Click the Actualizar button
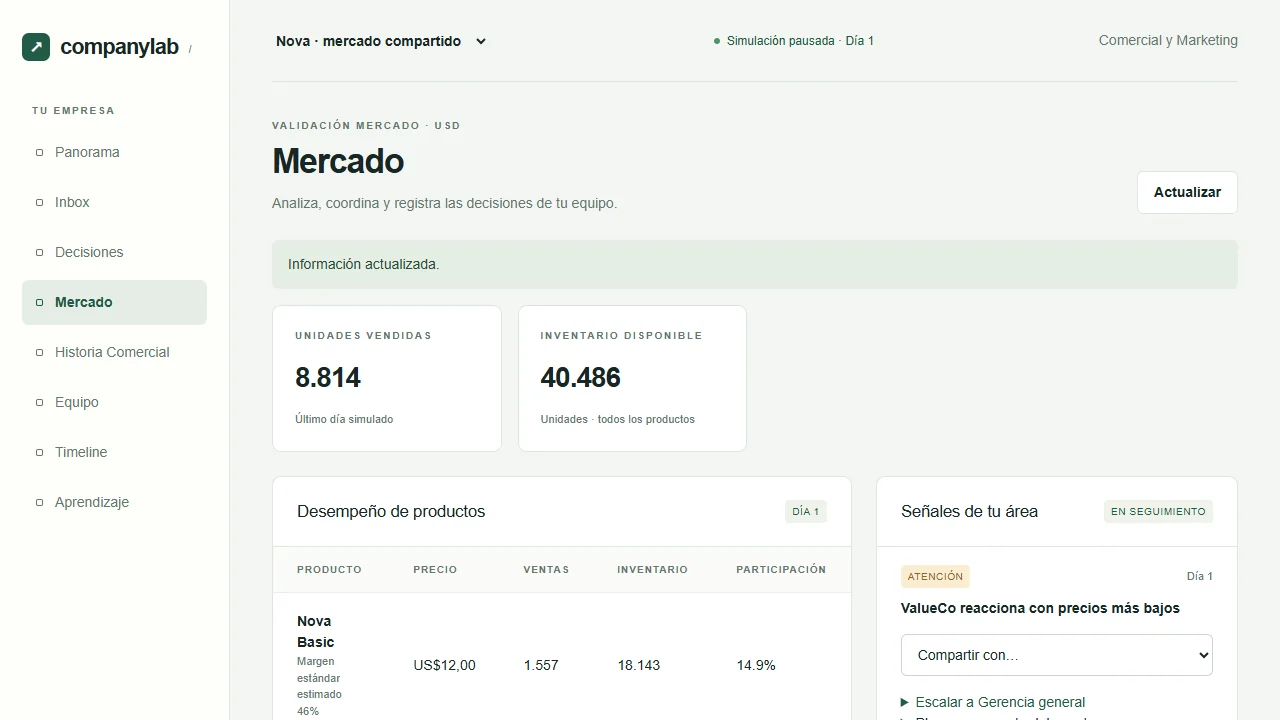This screenshot has height=720, width=1280. [1187, 192]
